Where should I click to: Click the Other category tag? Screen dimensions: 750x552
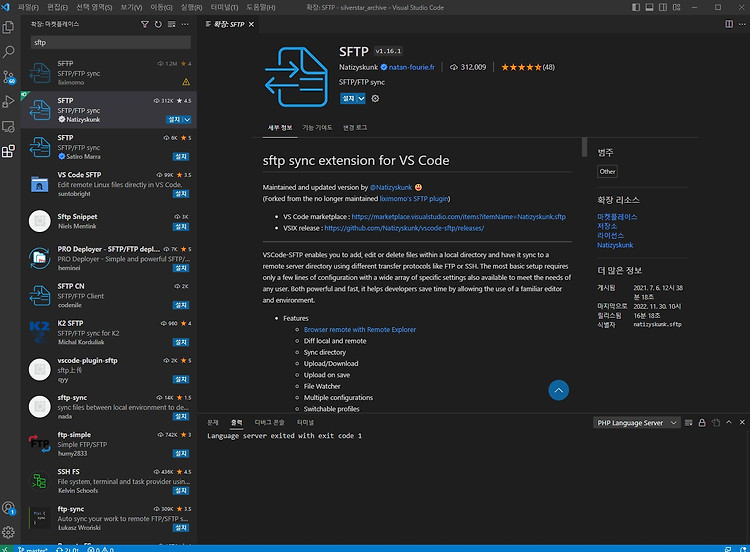pos(607,171)
